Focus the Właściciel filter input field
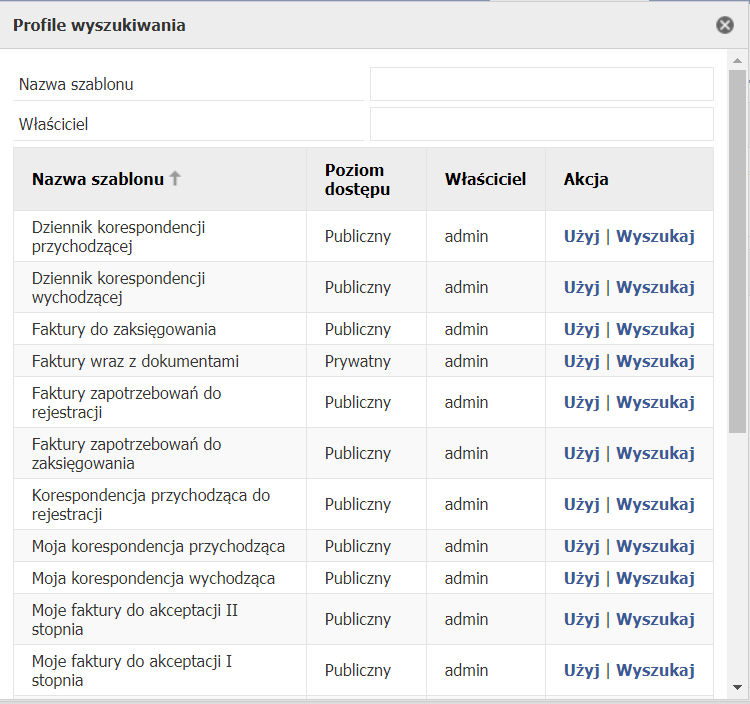The width and height of the screenshot is (750, 704). tap(541, 124)
